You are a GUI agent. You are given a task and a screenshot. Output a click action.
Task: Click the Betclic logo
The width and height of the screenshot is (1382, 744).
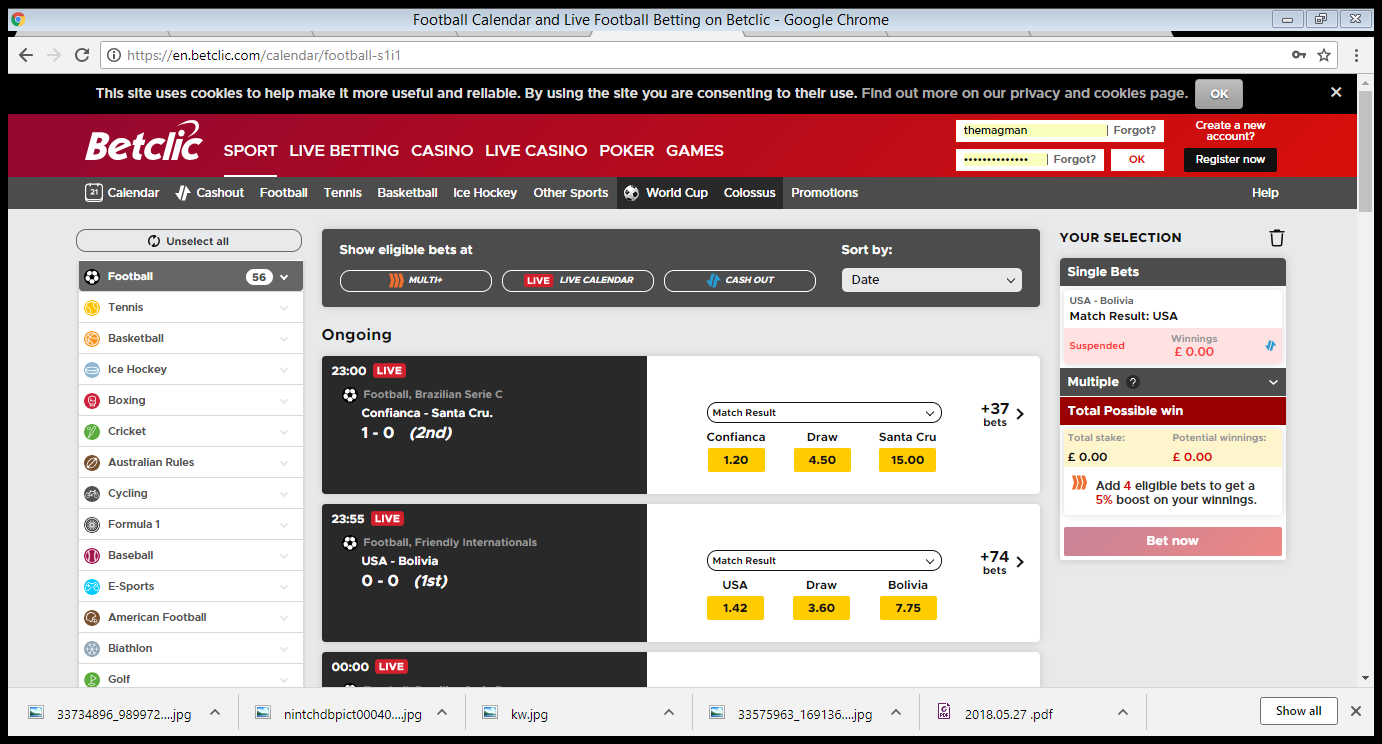tap(144, 143)
